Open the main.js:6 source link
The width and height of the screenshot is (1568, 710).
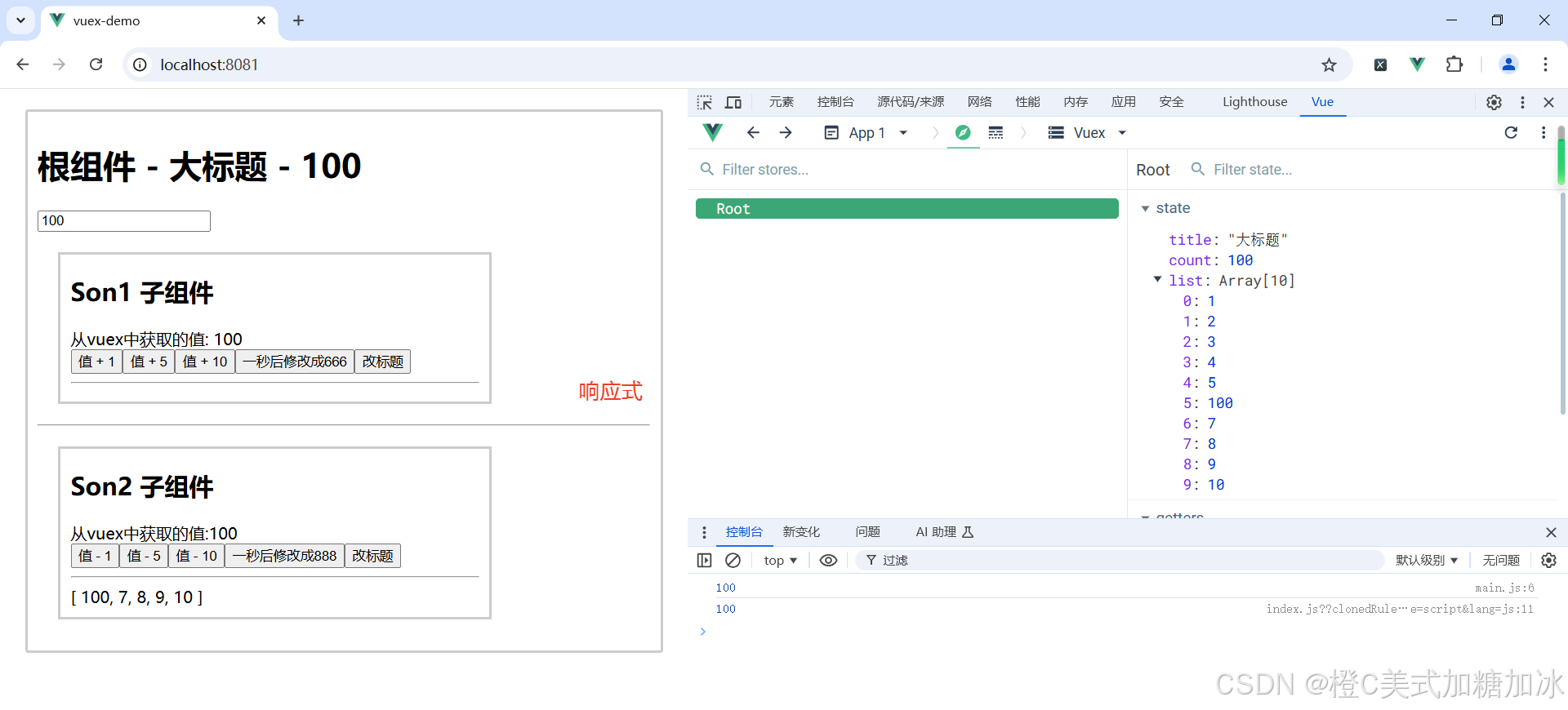click(x=1504, y=588)
